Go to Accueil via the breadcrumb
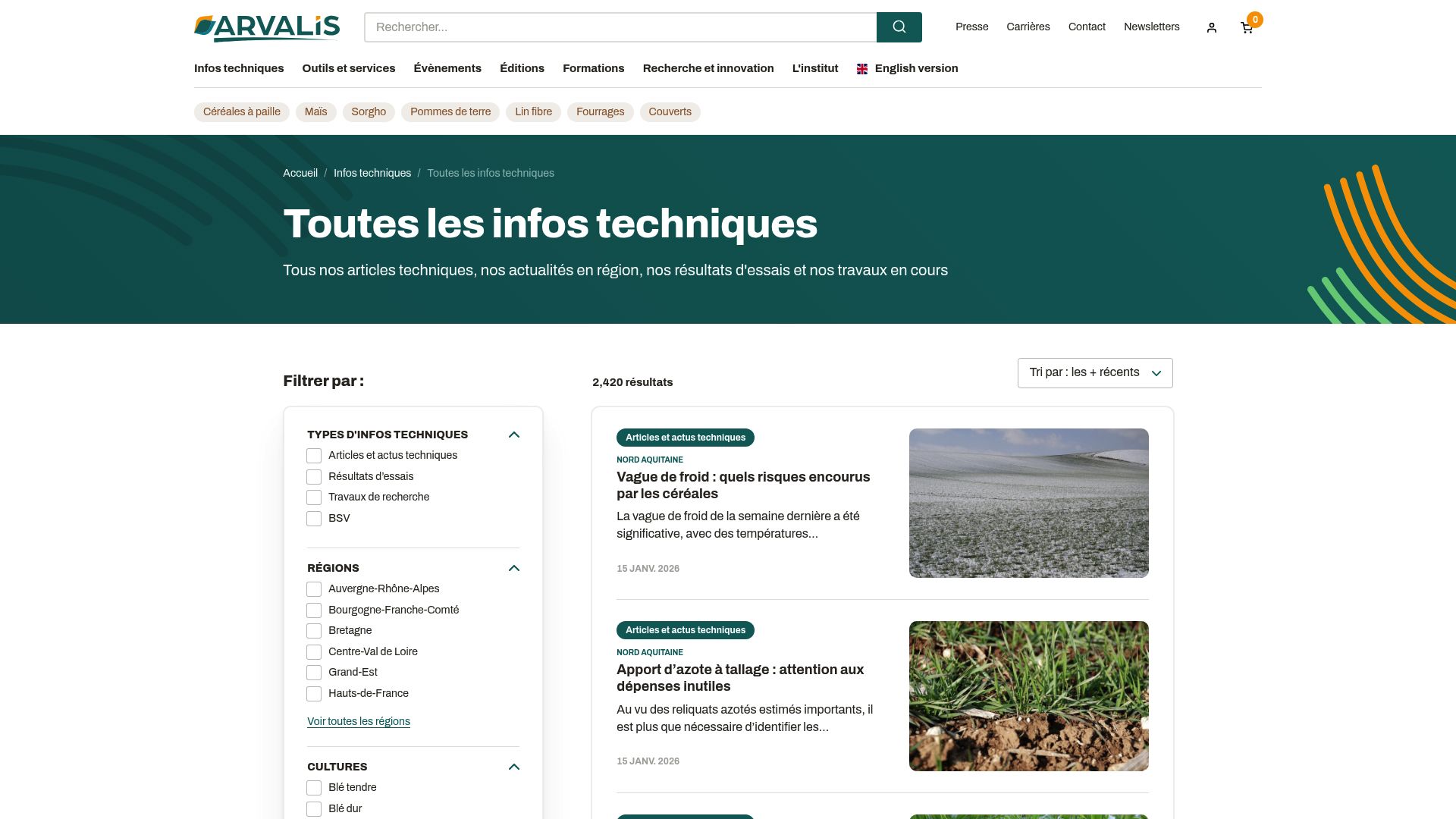This screenshot has height=819, width=1456. pos(300,173)
